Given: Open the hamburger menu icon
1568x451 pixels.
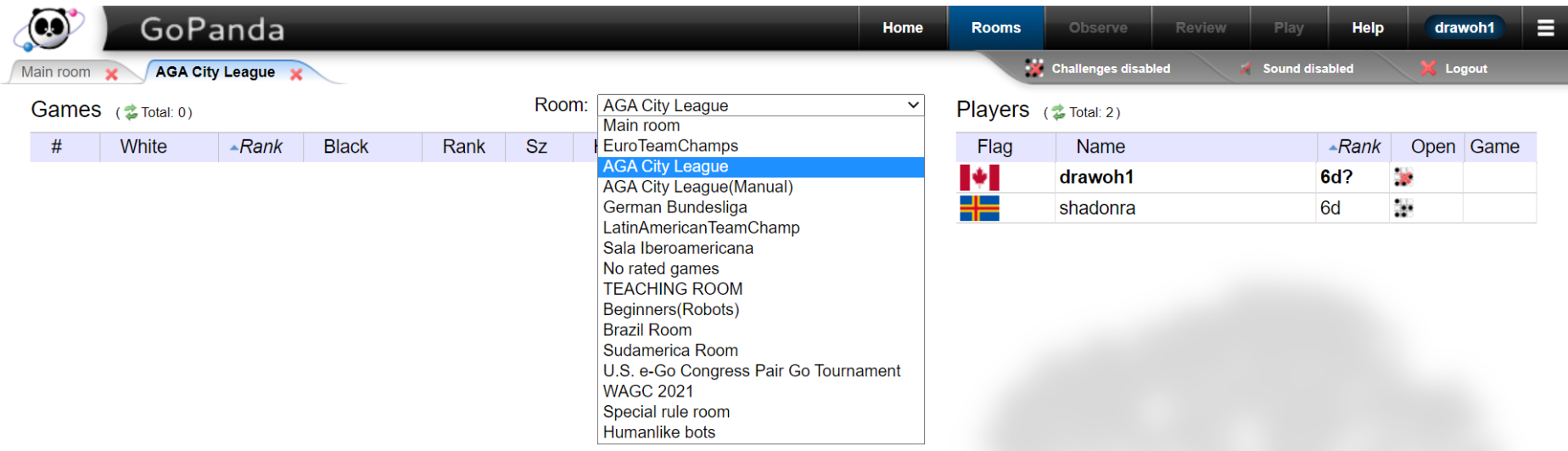Looking at the screenshot, I should click(1545, 28).
